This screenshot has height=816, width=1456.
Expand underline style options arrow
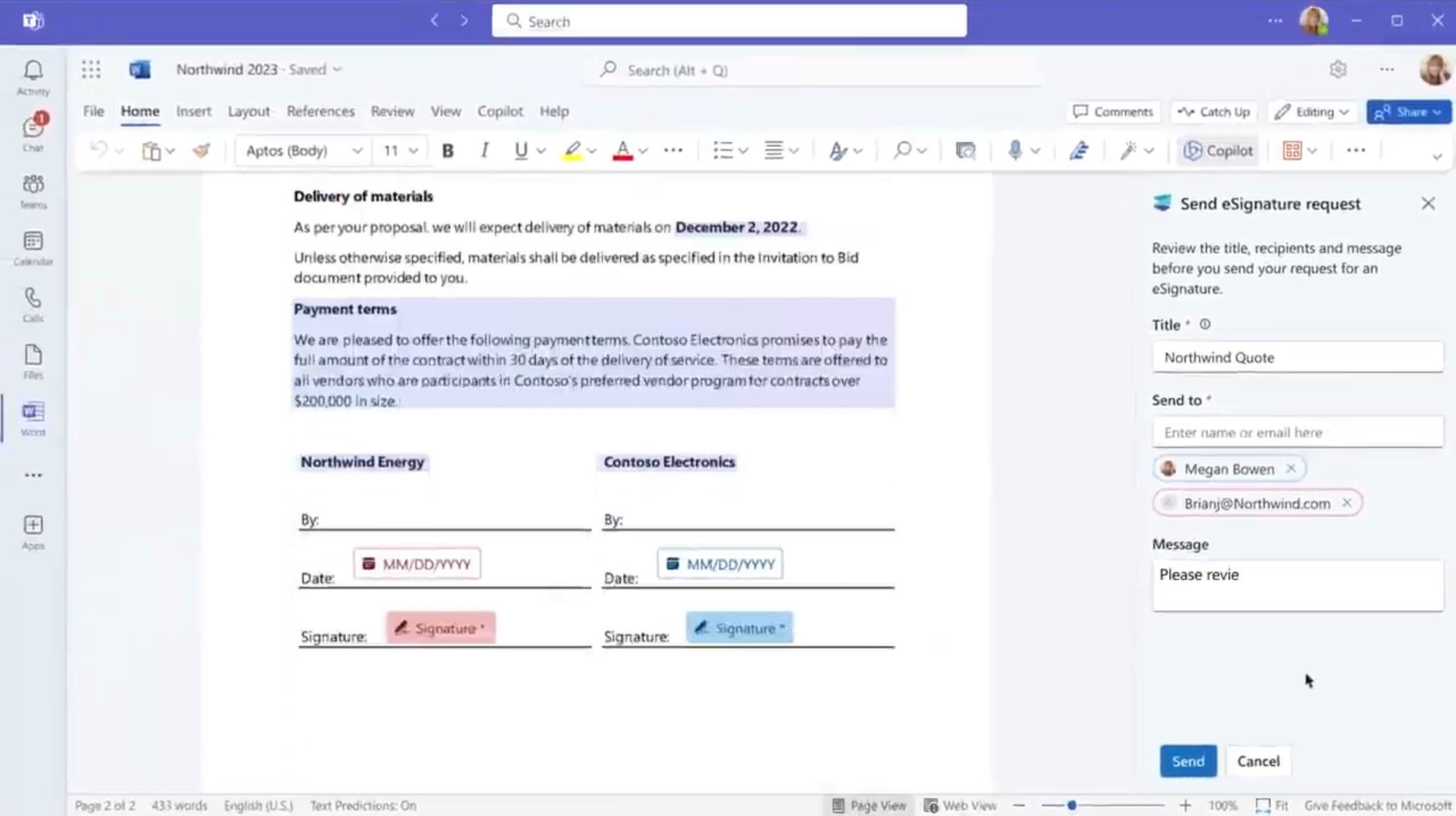click(541, 150)
